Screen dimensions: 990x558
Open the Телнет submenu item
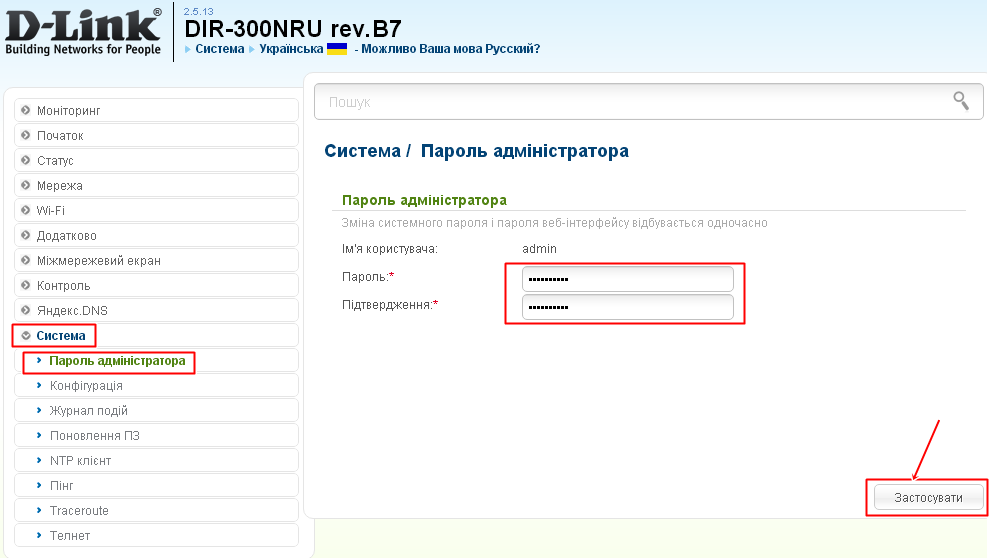[156, 535]
